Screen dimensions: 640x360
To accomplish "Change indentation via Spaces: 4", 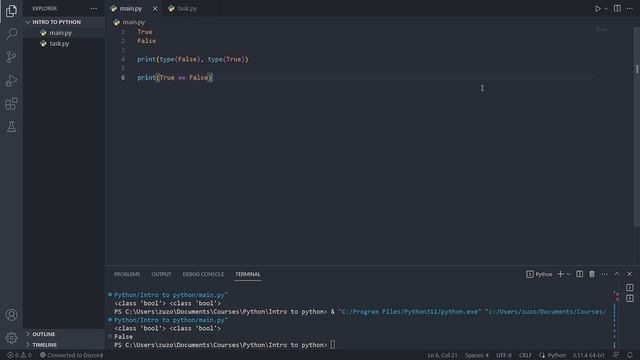I will (x=476, y=356).
